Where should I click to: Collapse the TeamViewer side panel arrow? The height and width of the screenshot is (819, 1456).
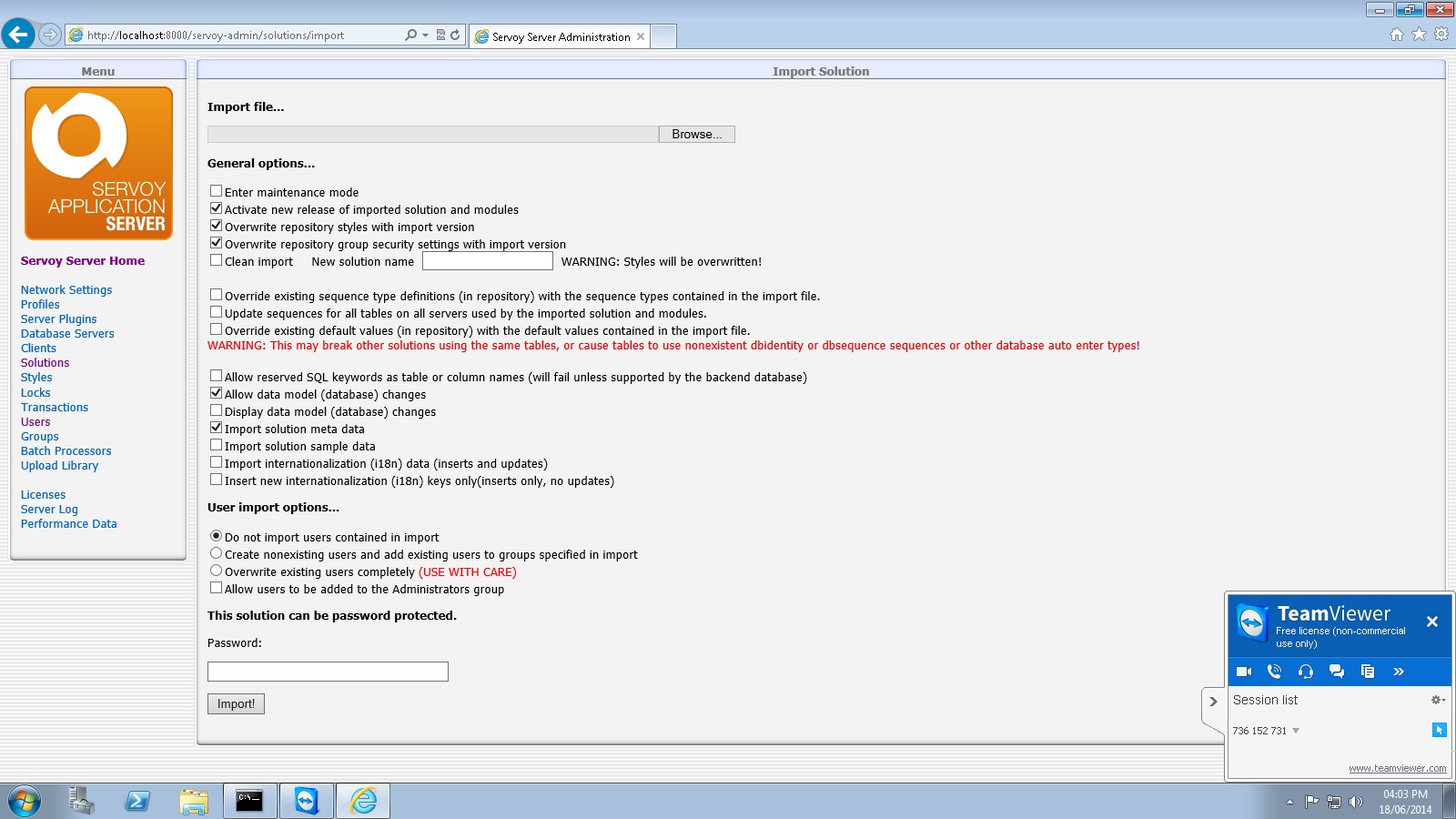point(1213,702)
